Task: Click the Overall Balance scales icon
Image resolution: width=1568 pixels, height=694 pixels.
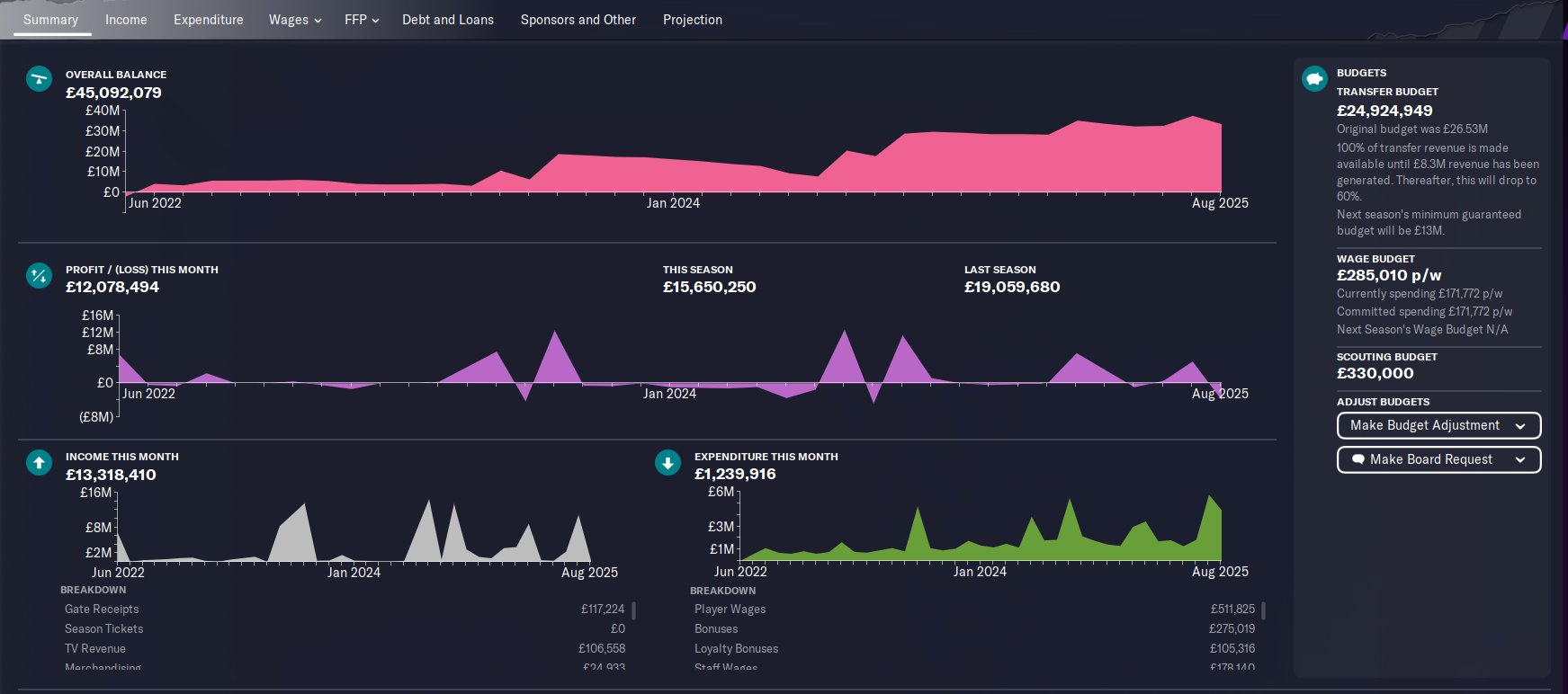Action: [39, 79]
